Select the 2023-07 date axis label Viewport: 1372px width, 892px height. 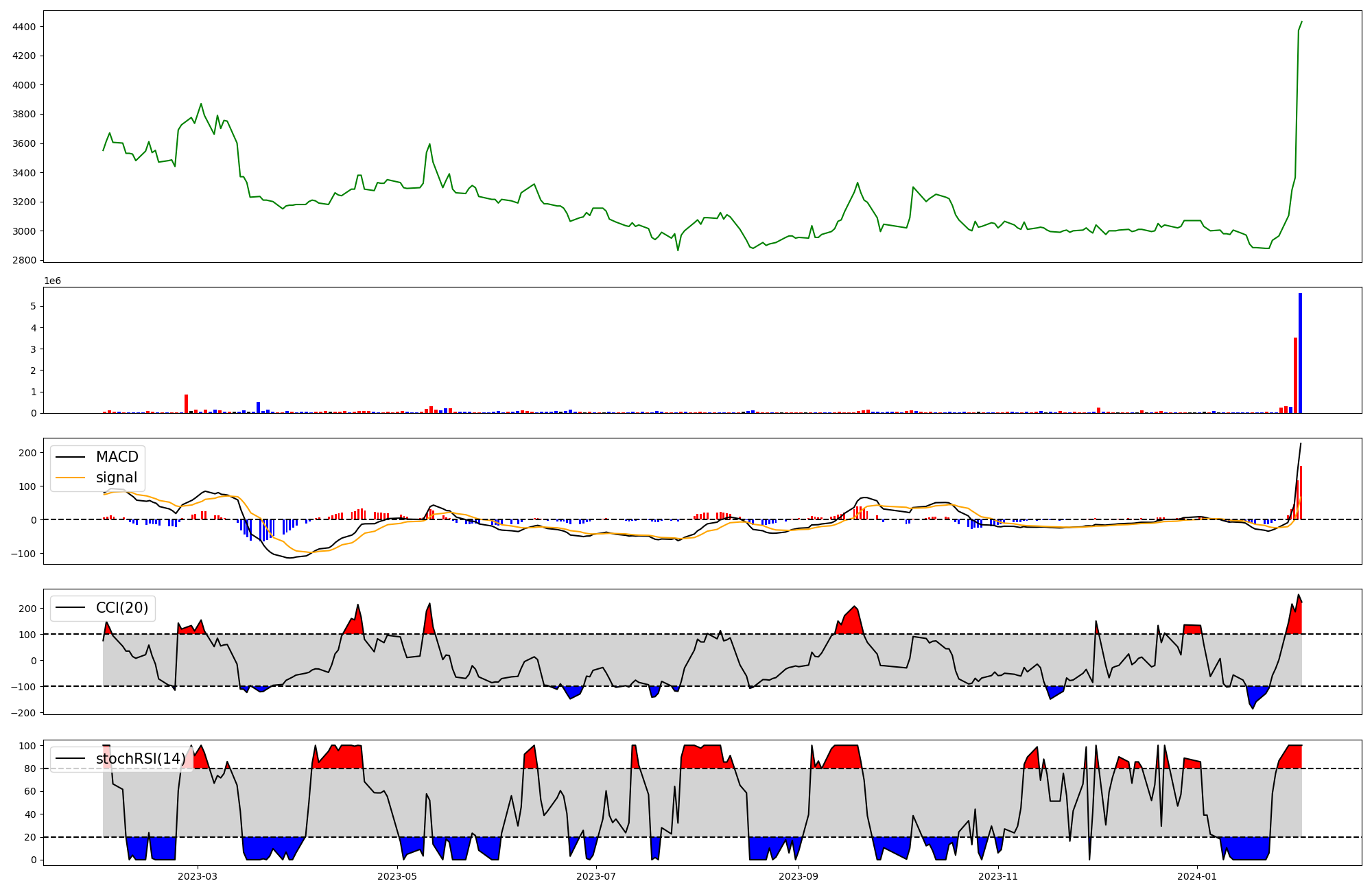pyautogui.click(x=596, y=876)
